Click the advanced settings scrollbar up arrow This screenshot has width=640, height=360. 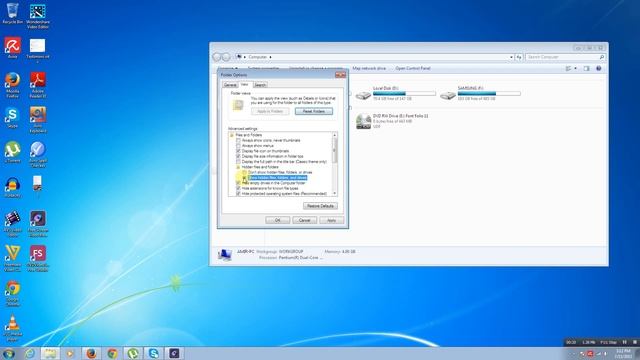coord(335,135)
